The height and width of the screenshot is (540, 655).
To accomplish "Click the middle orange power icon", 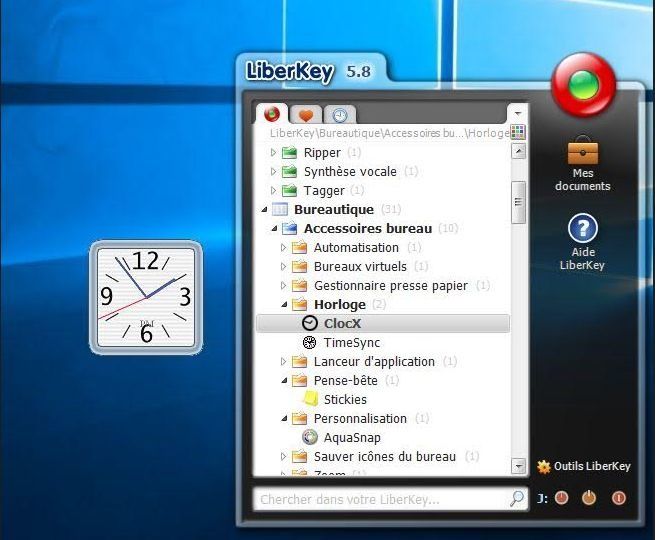I will click(x=589, y=498).
